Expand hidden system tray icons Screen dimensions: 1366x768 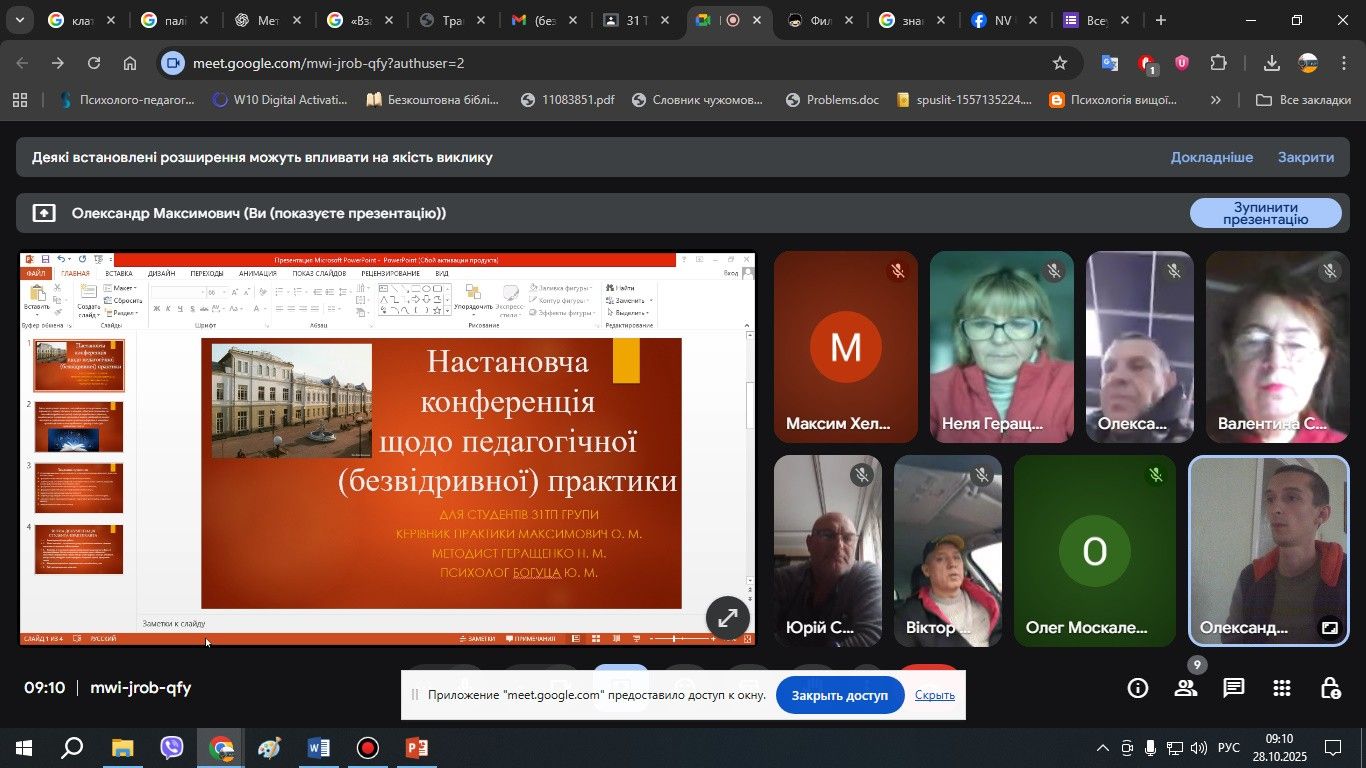pos(1103,748)
